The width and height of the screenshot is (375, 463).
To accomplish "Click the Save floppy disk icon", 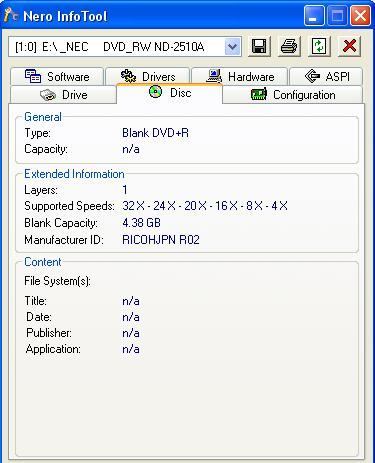I will pyautogui.click(x=259, y=46).
